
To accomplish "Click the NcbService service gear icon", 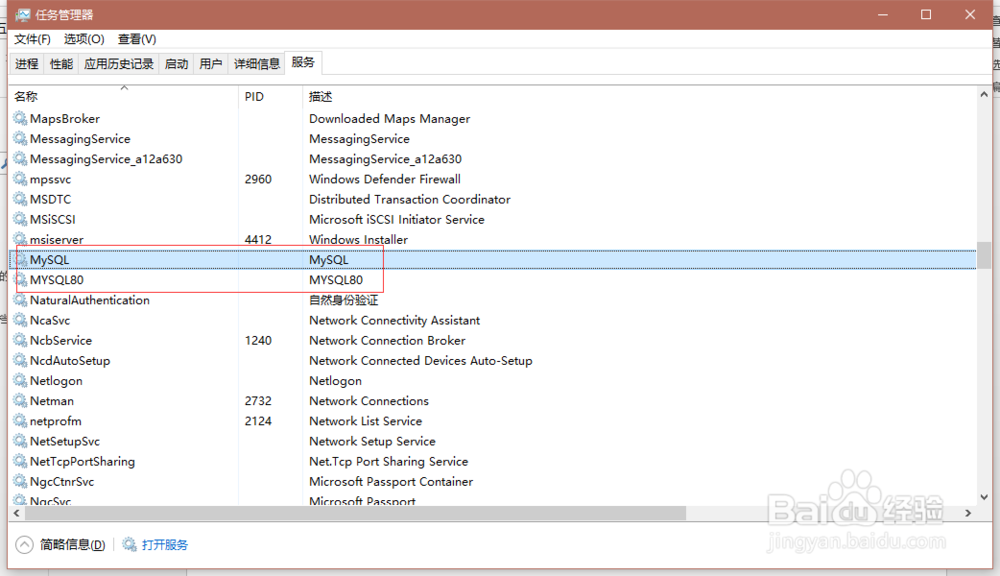I will [20, 340].
